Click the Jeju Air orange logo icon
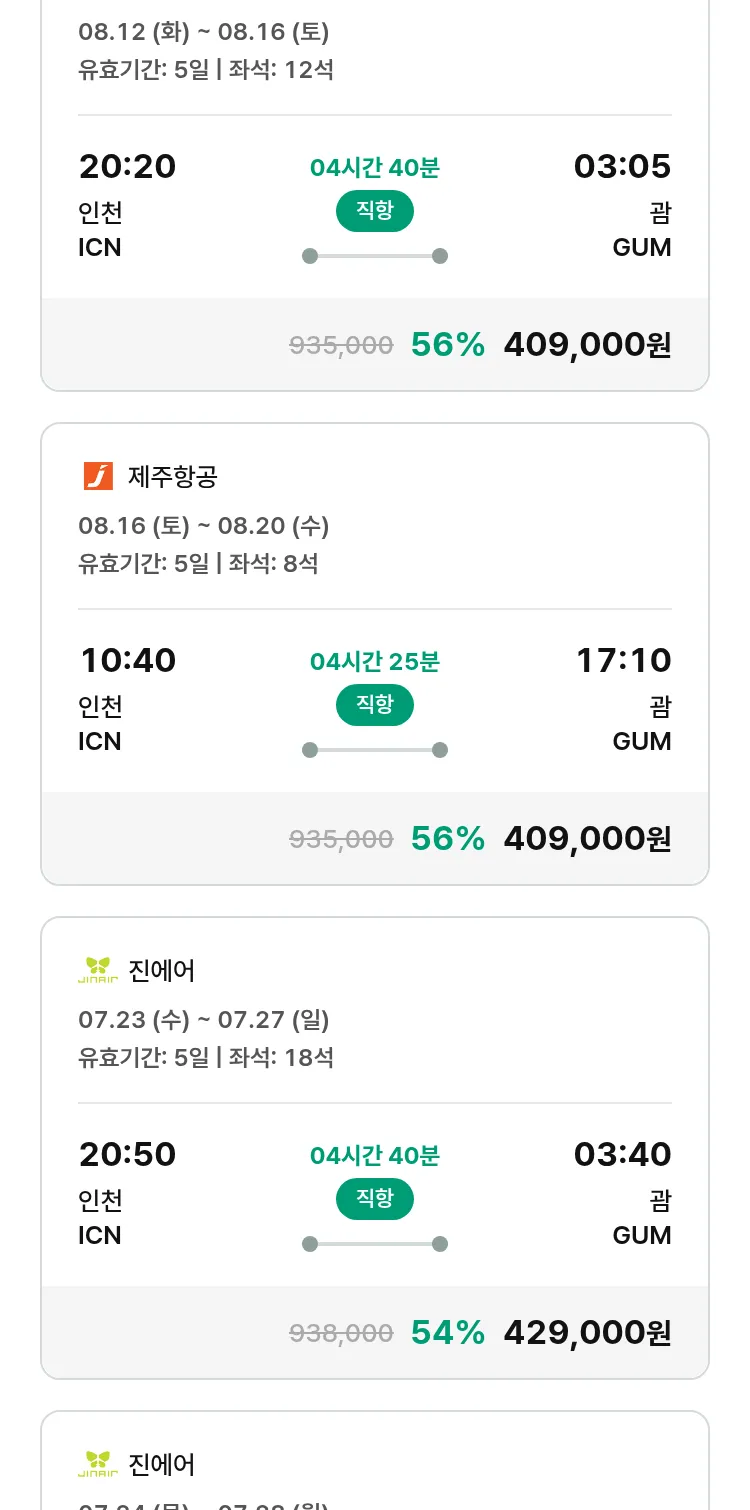The image size is (750, 1510). (x=98, y=476)
